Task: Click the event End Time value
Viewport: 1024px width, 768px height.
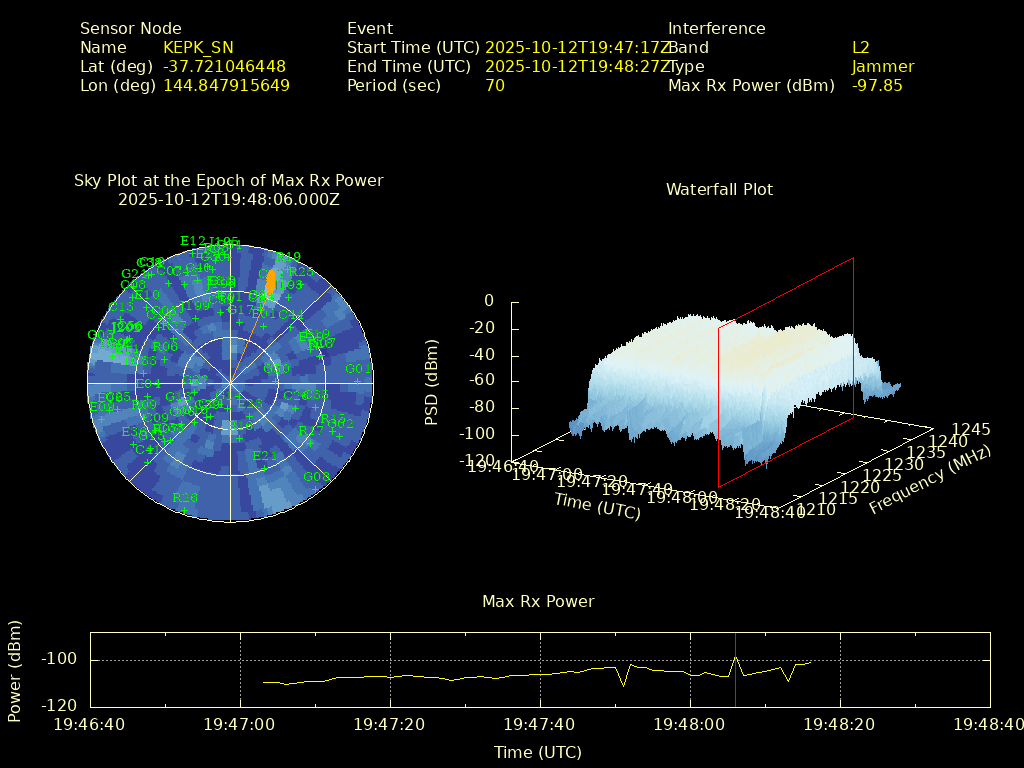Action: [578, 67]
